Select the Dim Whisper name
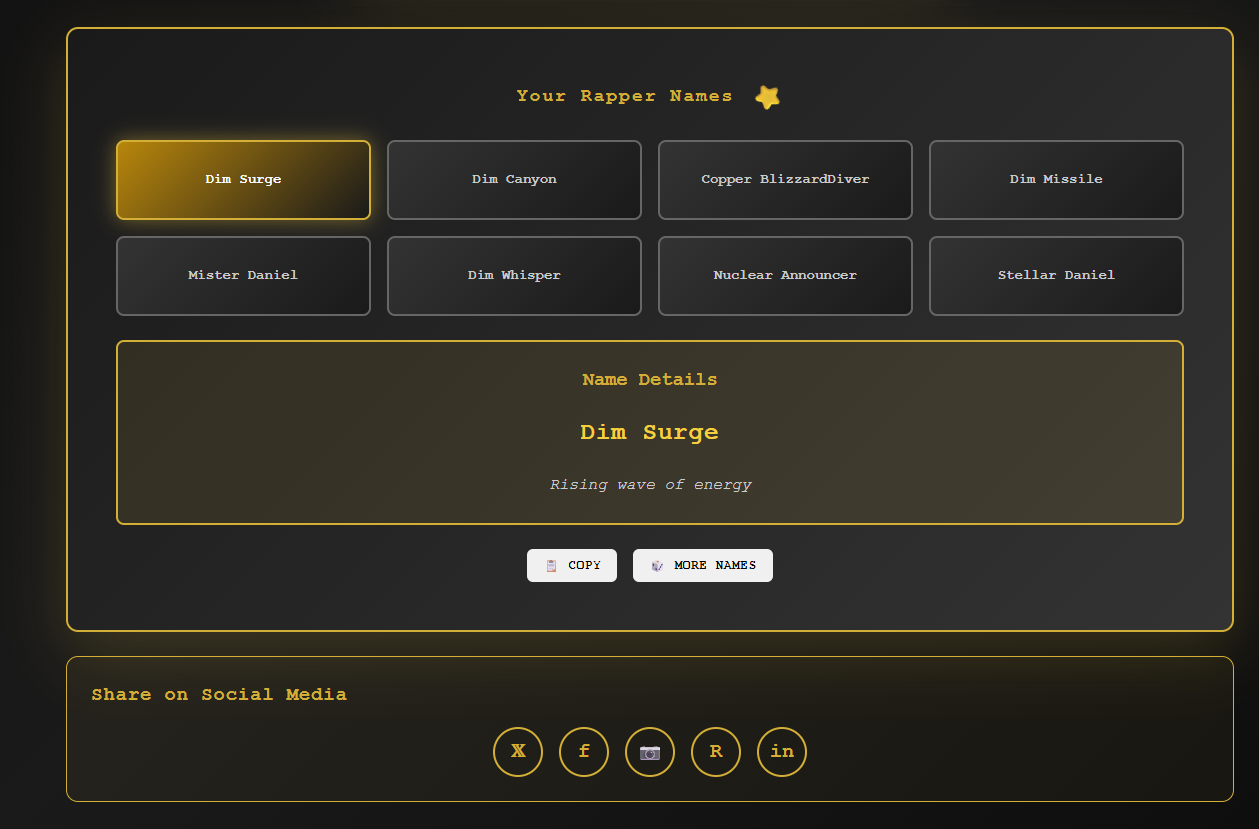This screenshot has width=1259, height=829. coord(514,276)
